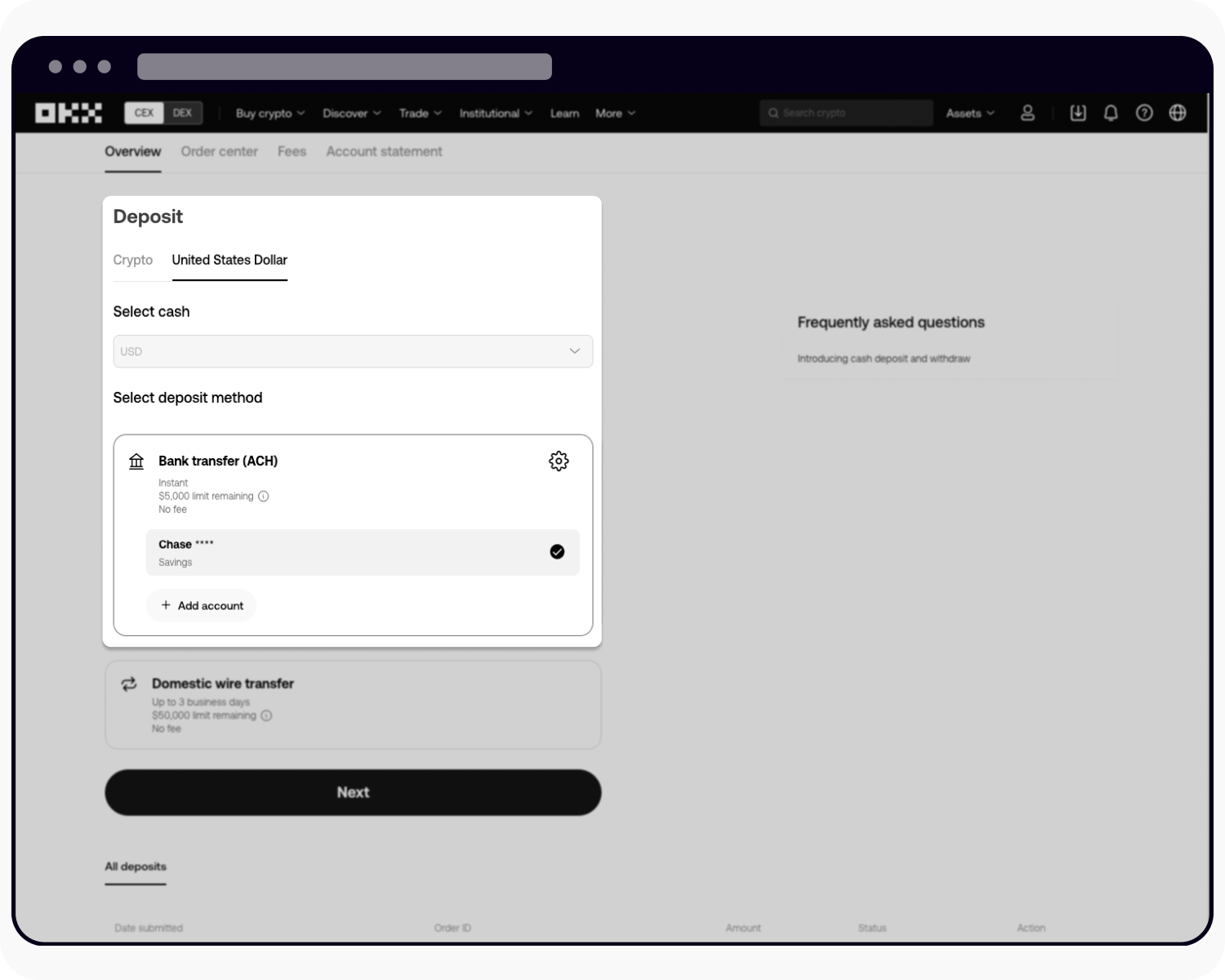This screenshot has height=980, width=1225.
Task: Open the help question mark icon
Action: (x=1144, y=113)
